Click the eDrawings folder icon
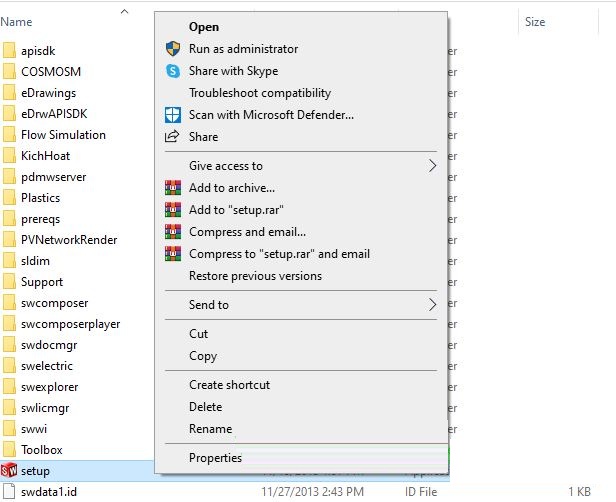Viewport: 616px width, 502px height. coord(9,93)
